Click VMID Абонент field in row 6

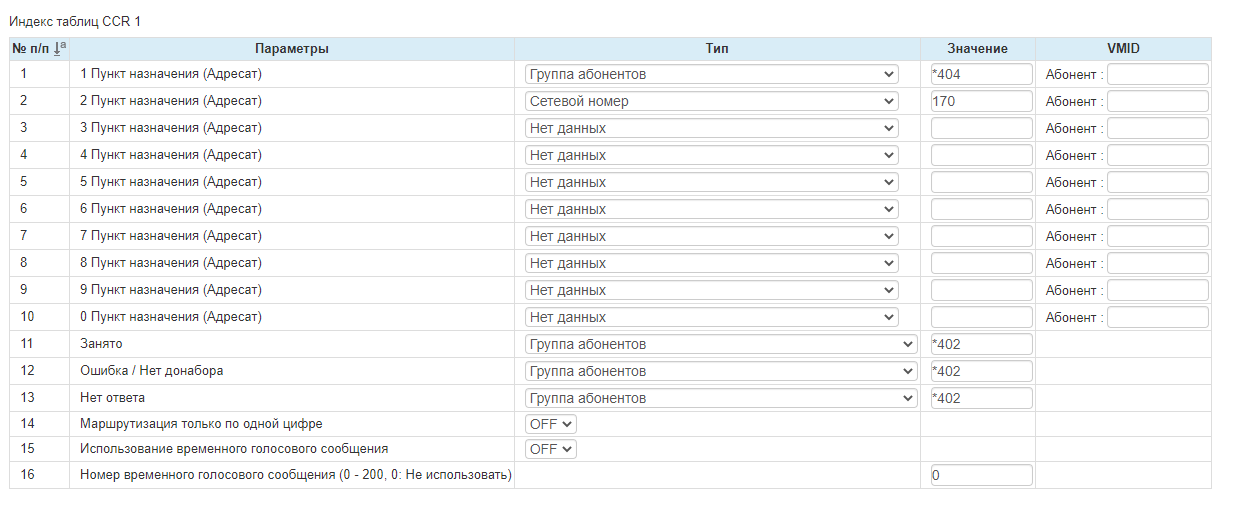pyautogui.click(x=1157, y=209)
